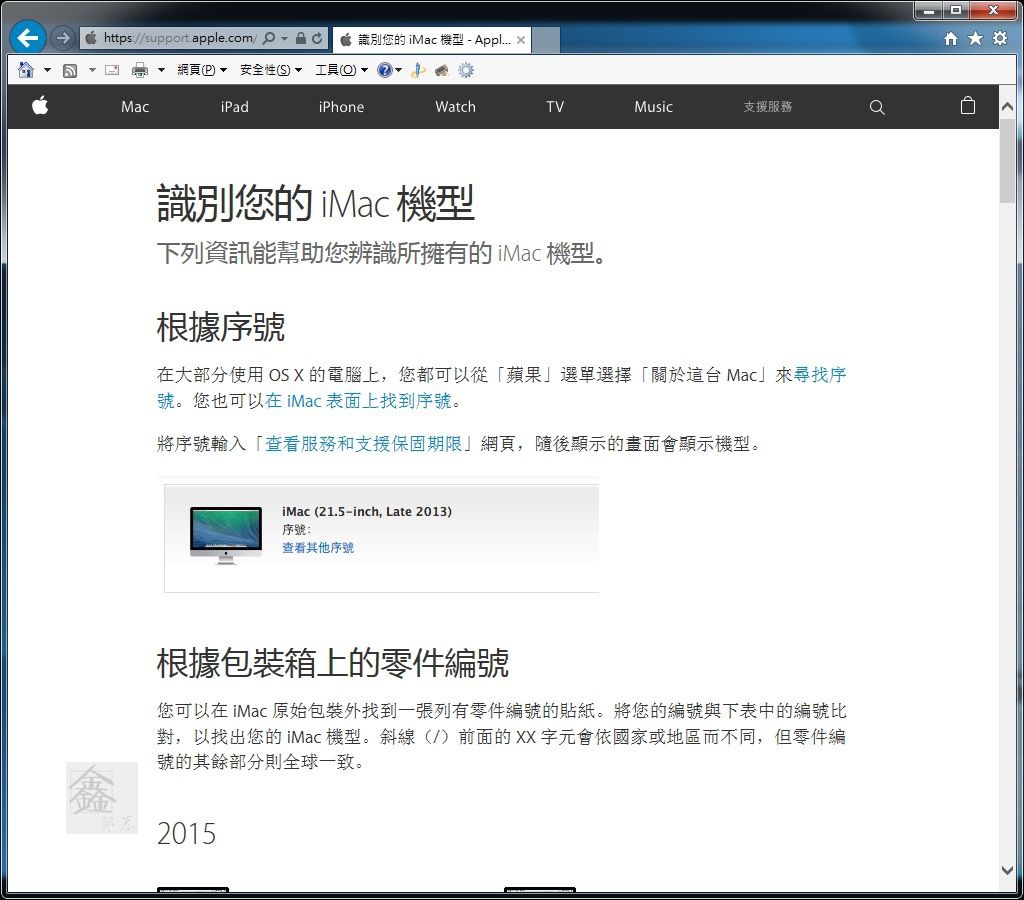The height and width of the screenshot is (900, 1024).
Task: Open the shopping bag icon
Action: tap(968, 106)
